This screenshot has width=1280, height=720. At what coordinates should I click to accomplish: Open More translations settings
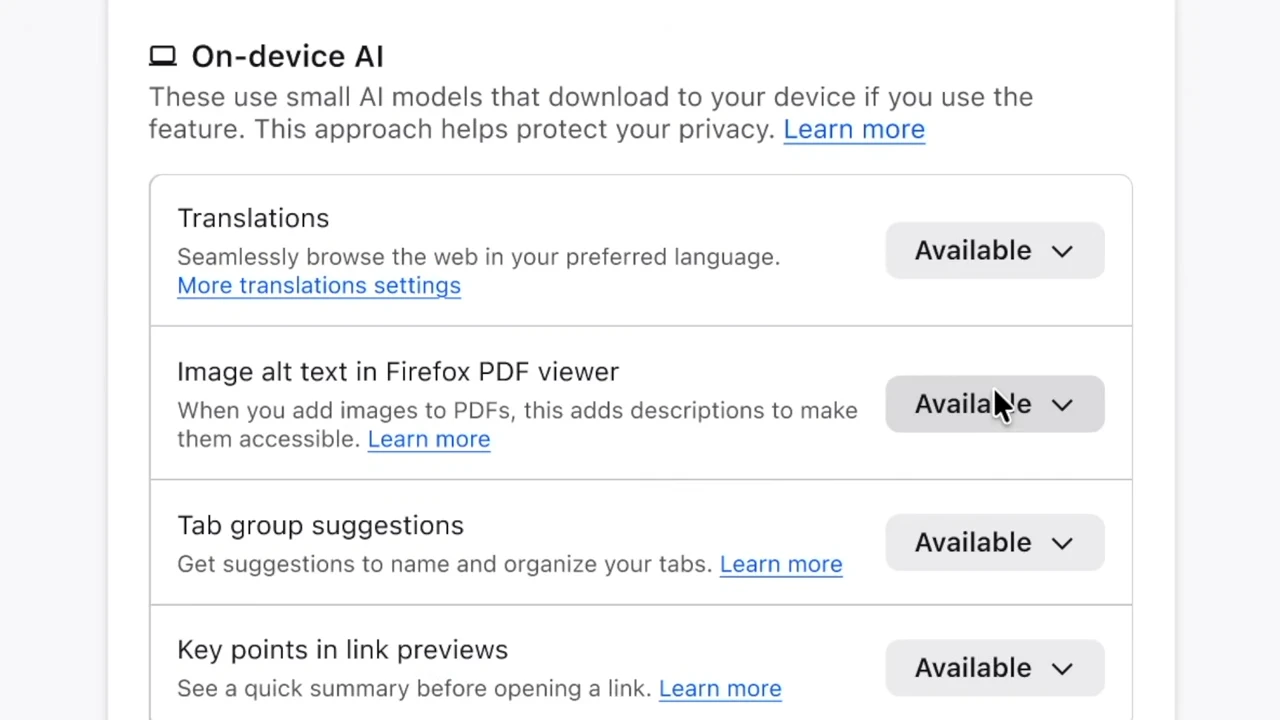pos(318,285)
